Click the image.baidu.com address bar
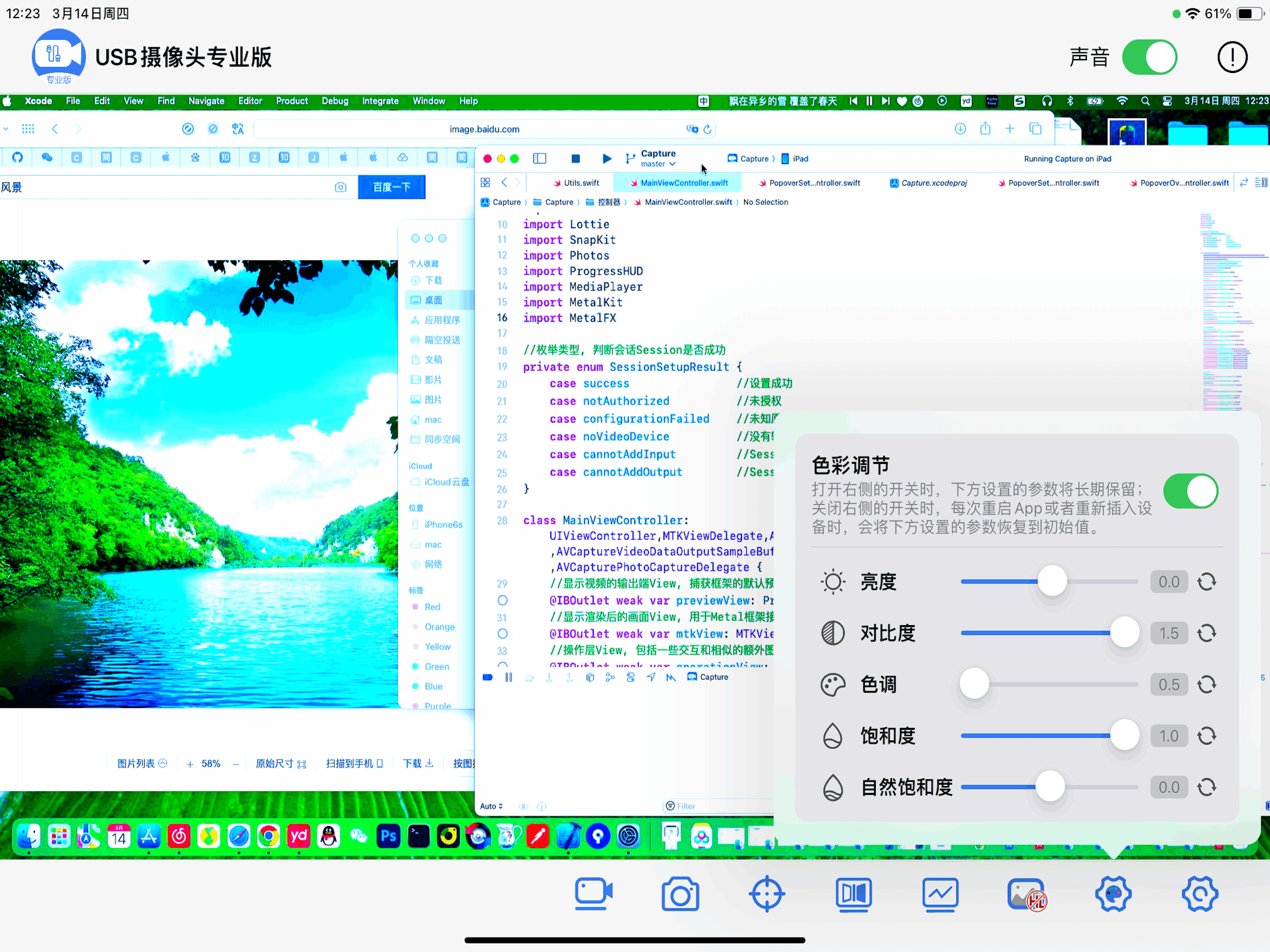Image resolution: width=1270 pixels, height=952 pixels. coord(484,129)
